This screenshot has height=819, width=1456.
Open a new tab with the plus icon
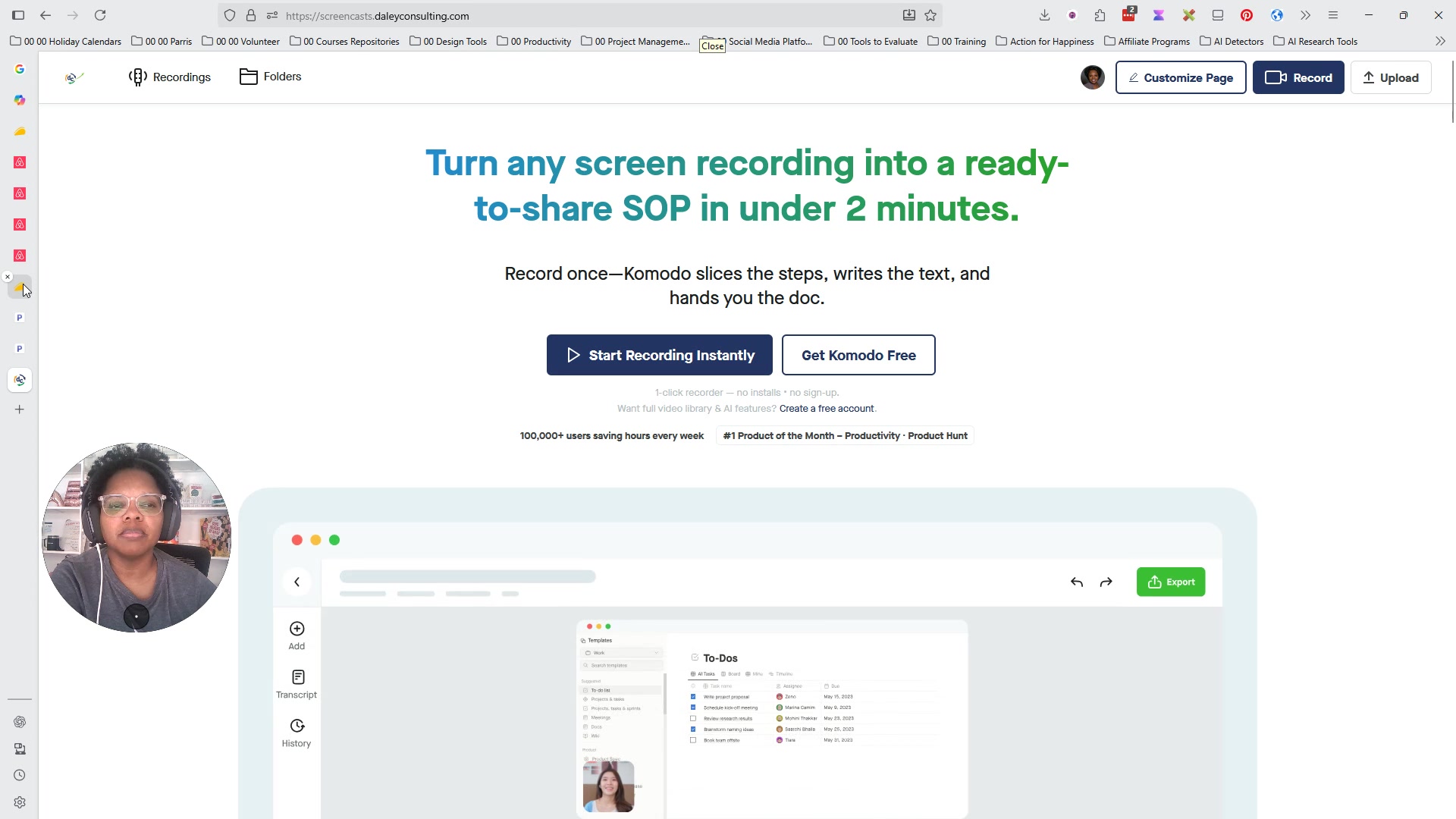click(x=20, y=409)
